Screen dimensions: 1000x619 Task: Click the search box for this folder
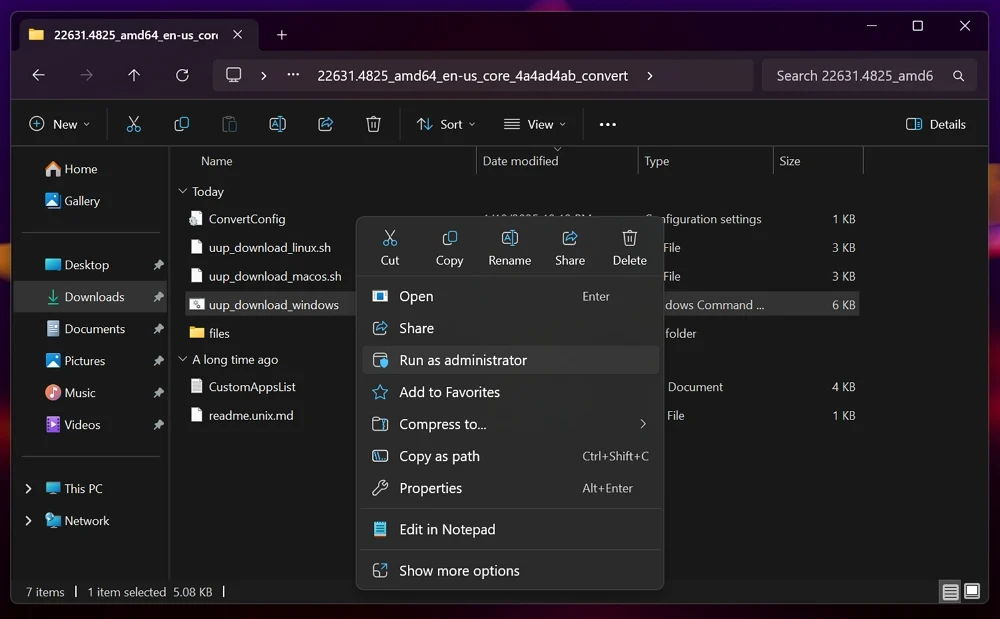[x=855, y=75]
